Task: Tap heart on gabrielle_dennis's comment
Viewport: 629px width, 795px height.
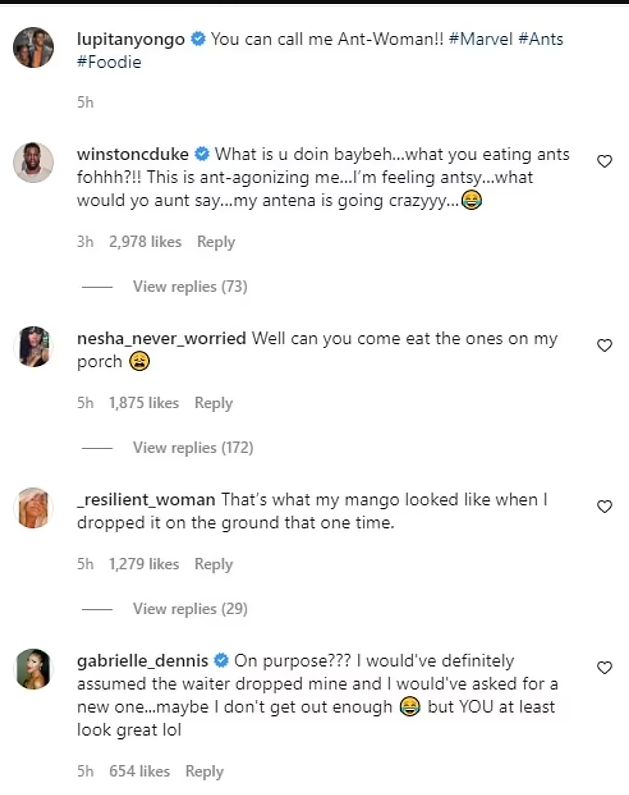Action: point(604,667)
